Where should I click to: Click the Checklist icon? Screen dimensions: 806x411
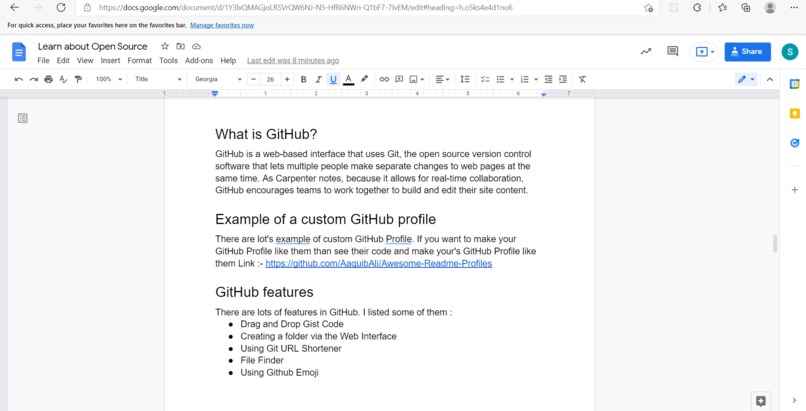point(485,79)
